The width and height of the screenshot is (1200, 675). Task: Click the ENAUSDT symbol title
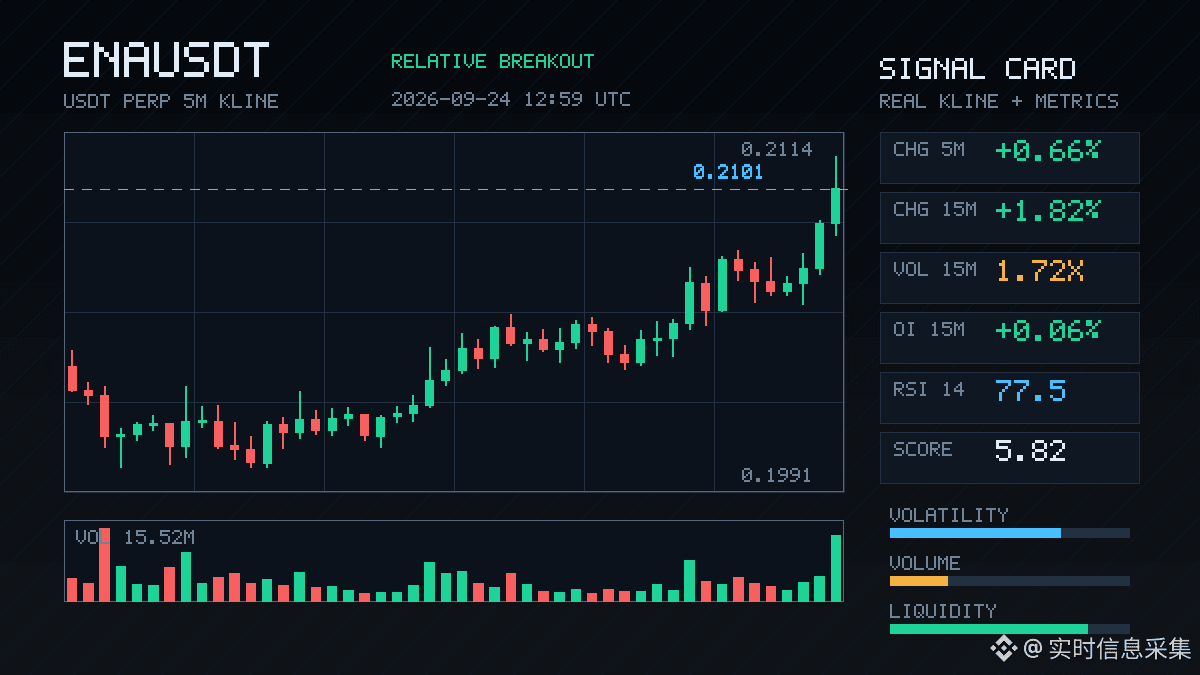click(166, 60)
